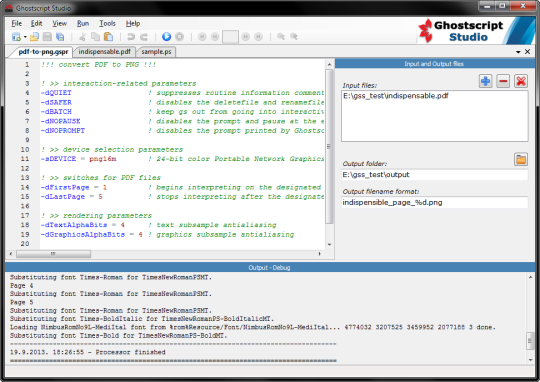Click the Paste clipboard toolbar icon
The height and width of the screenshot is (382, 540).
click(x=108, y=37)
